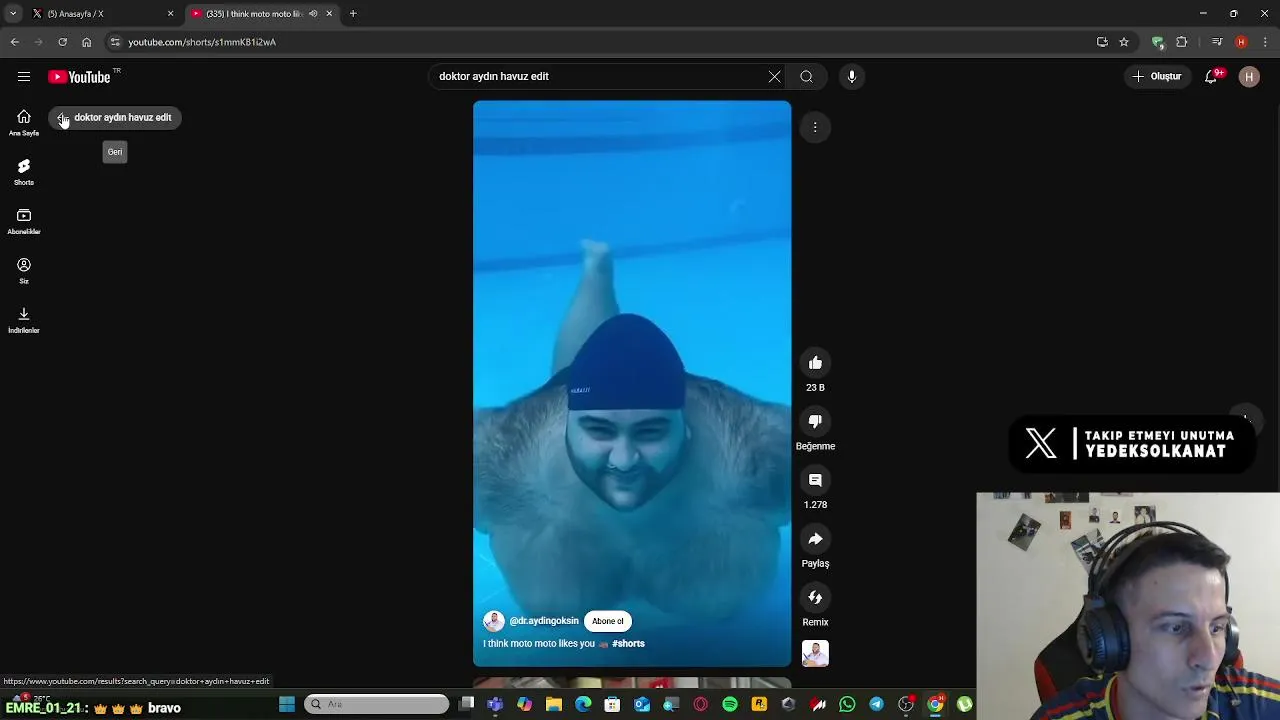This screenshot has height=720, width=1280.
Task: Share the Short with Paylaş
Action: pos(815,539)
